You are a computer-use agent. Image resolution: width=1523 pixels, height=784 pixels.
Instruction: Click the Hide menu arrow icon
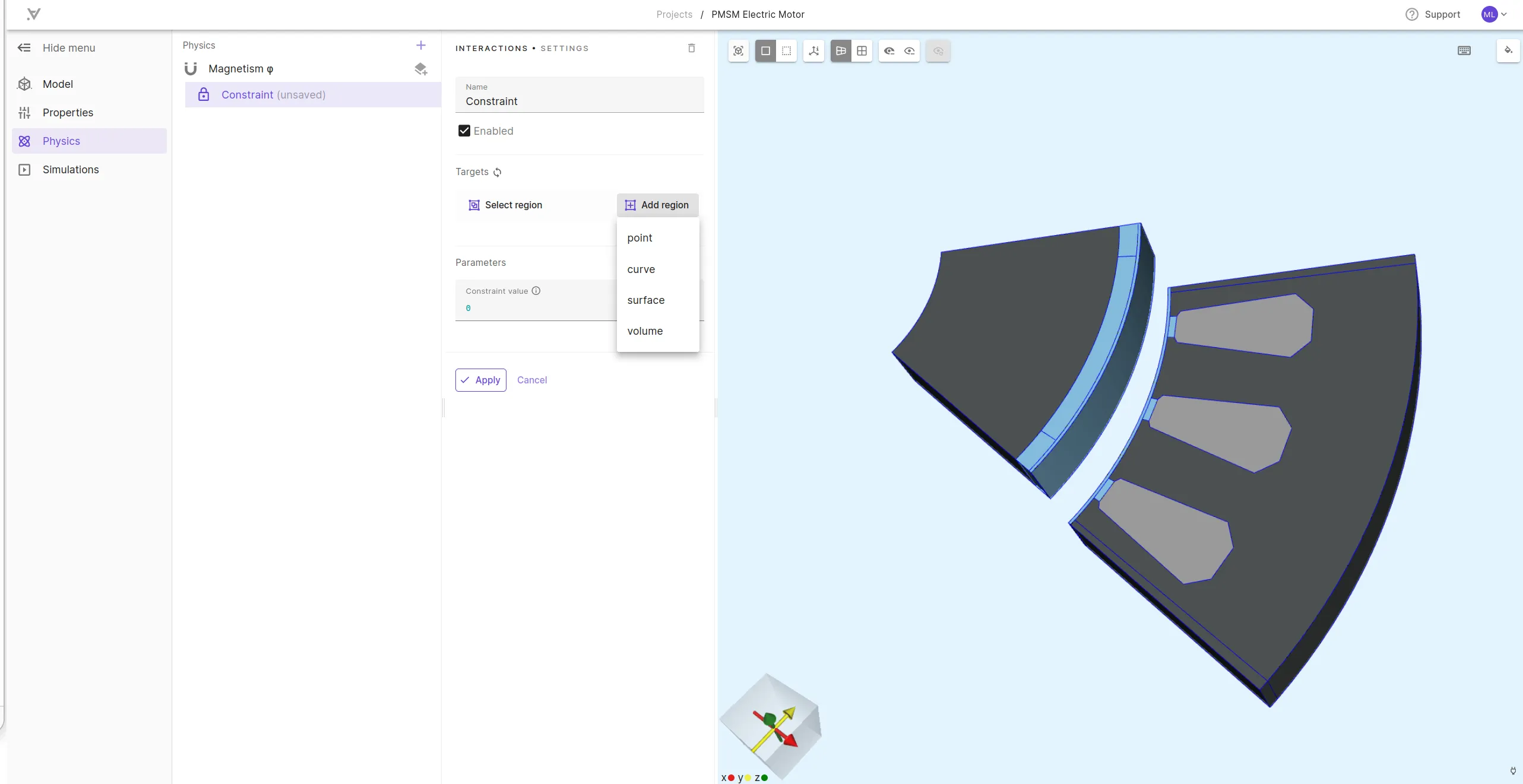click(x=24, y=47)
